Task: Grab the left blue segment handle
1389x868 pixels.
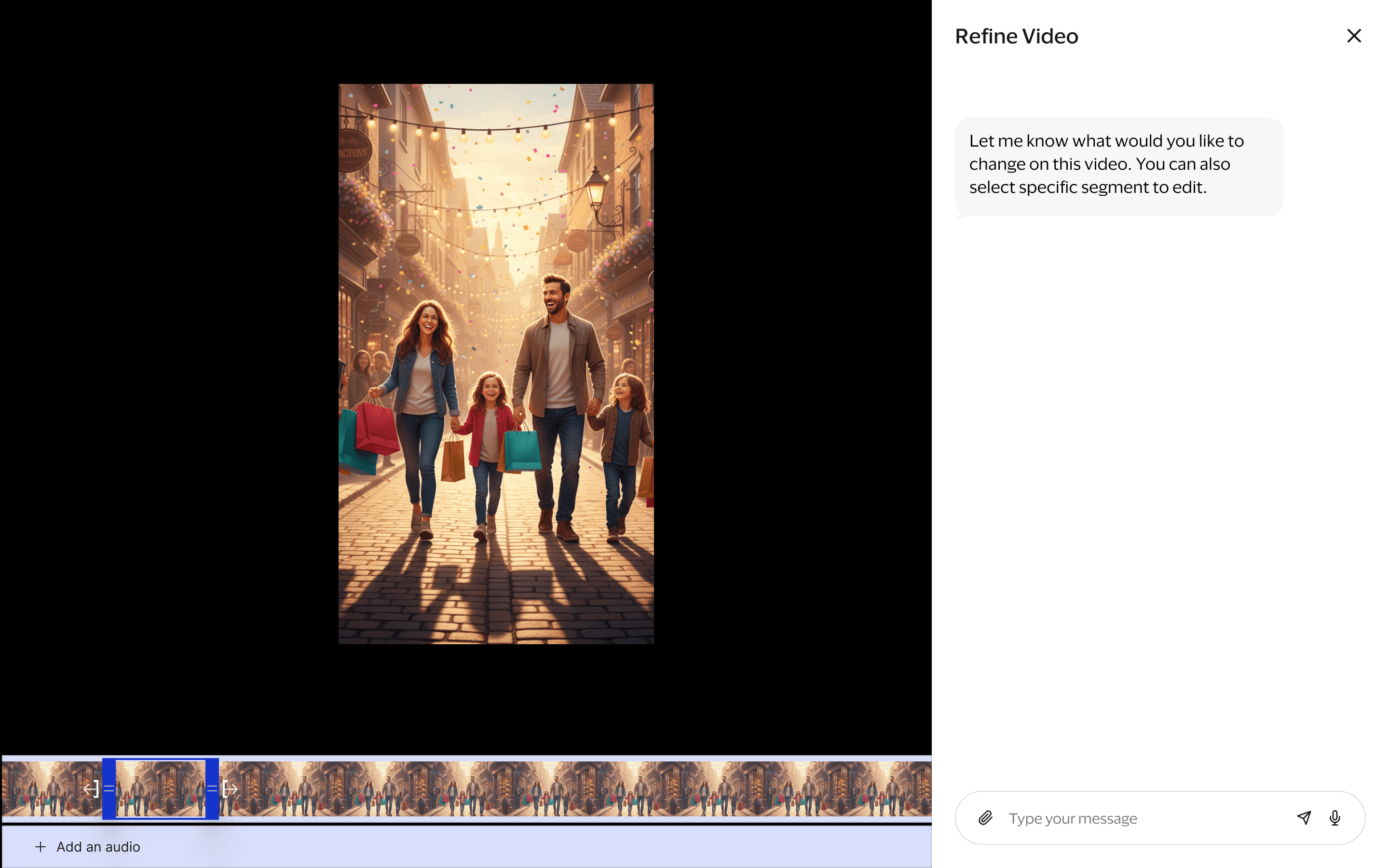Action: pyautogui.click(x=109, y=789)
